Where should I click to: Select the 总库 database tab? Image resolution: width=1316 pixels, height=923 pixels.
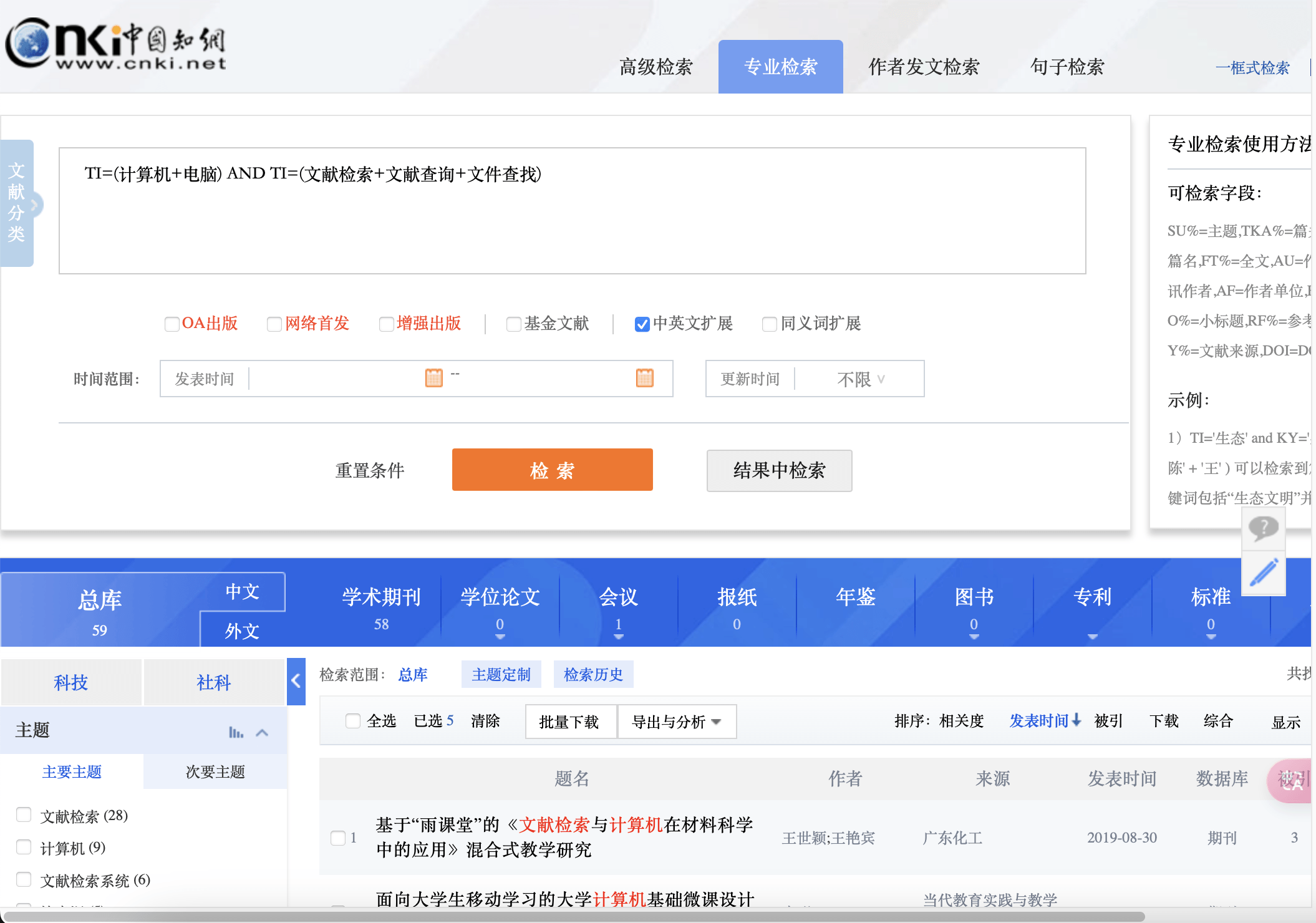tap(99, 610)
